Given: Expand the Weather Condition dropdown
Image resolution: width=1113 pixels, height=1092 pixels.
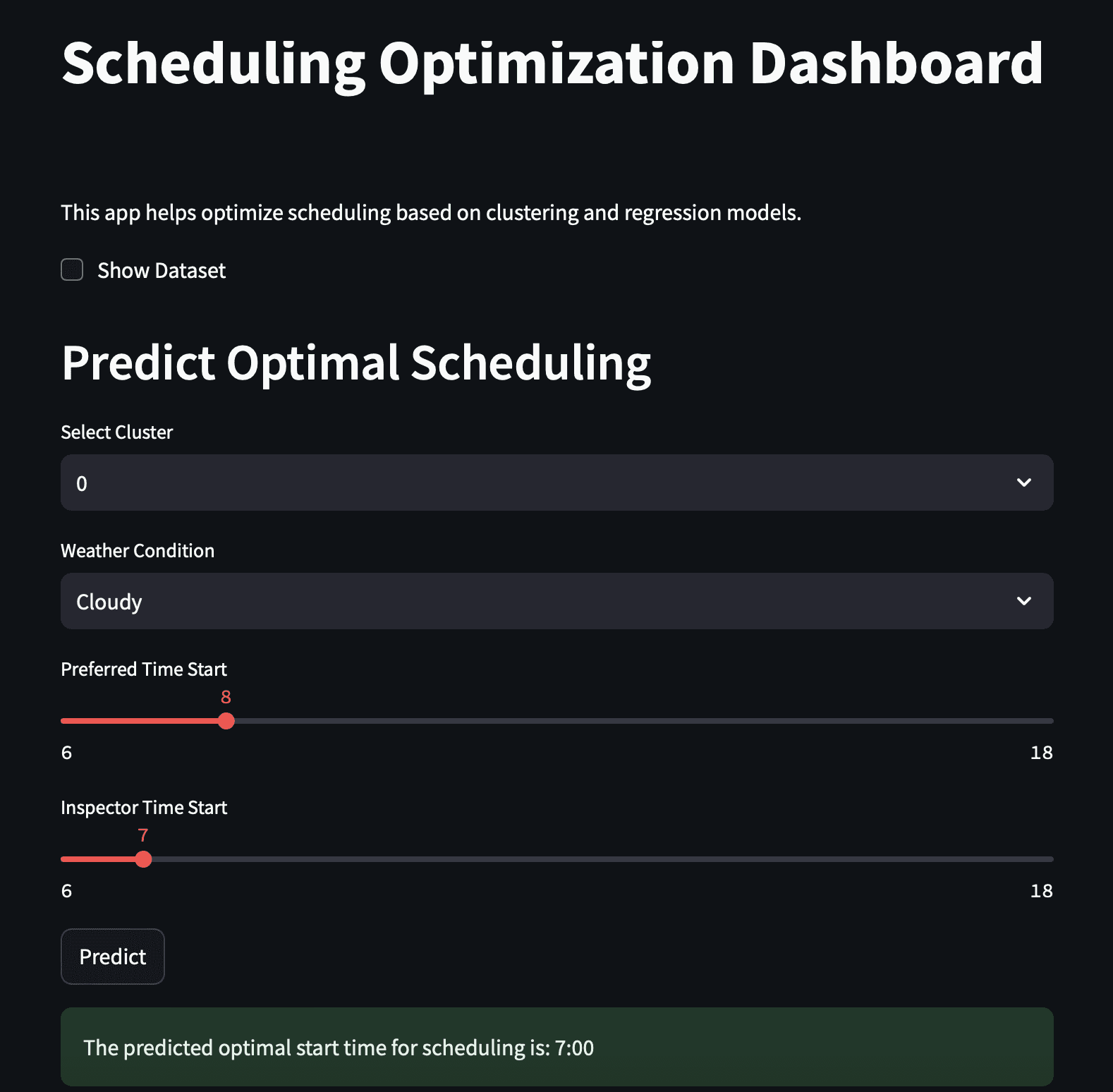Looking at the screenshot, I should 557,601.
